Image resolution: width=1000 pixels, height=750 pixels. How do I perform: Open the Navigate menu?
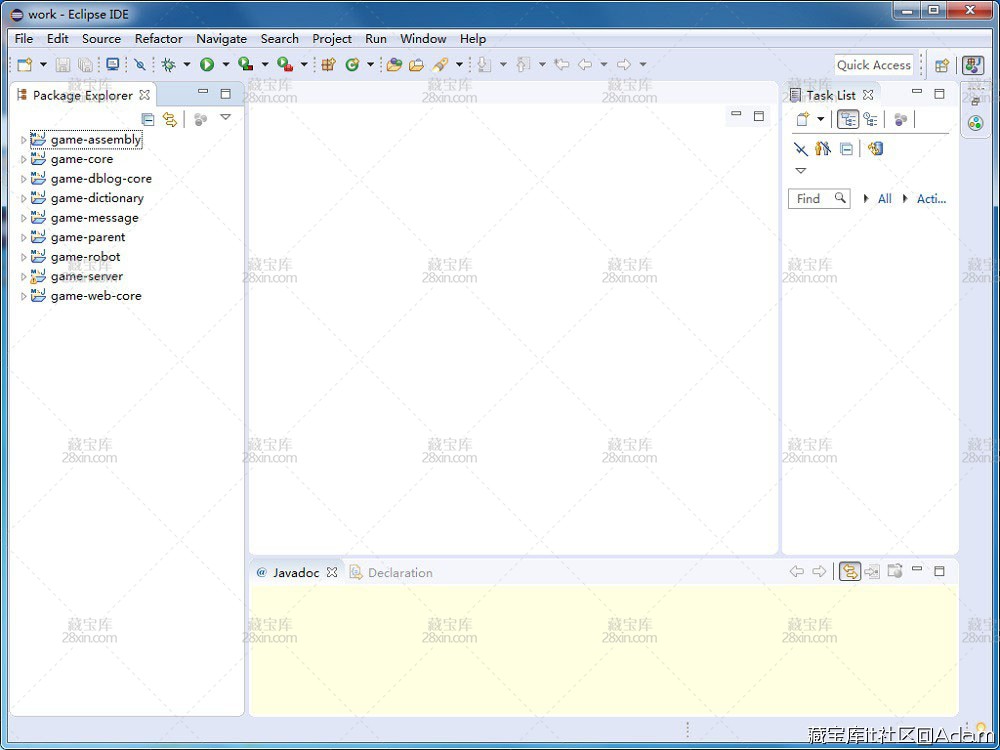[221, 39]
